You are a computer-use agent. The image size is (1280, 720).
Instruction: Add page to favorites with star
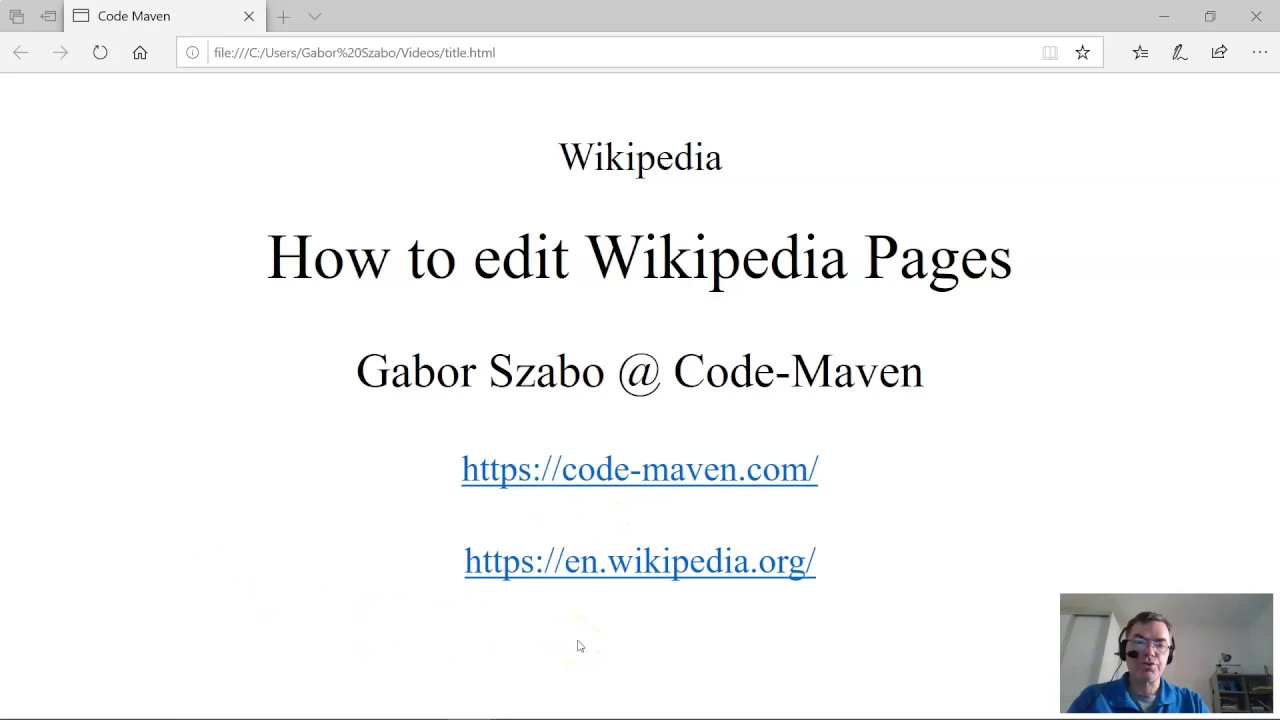pyautogui.click(x=1082, y=52)
